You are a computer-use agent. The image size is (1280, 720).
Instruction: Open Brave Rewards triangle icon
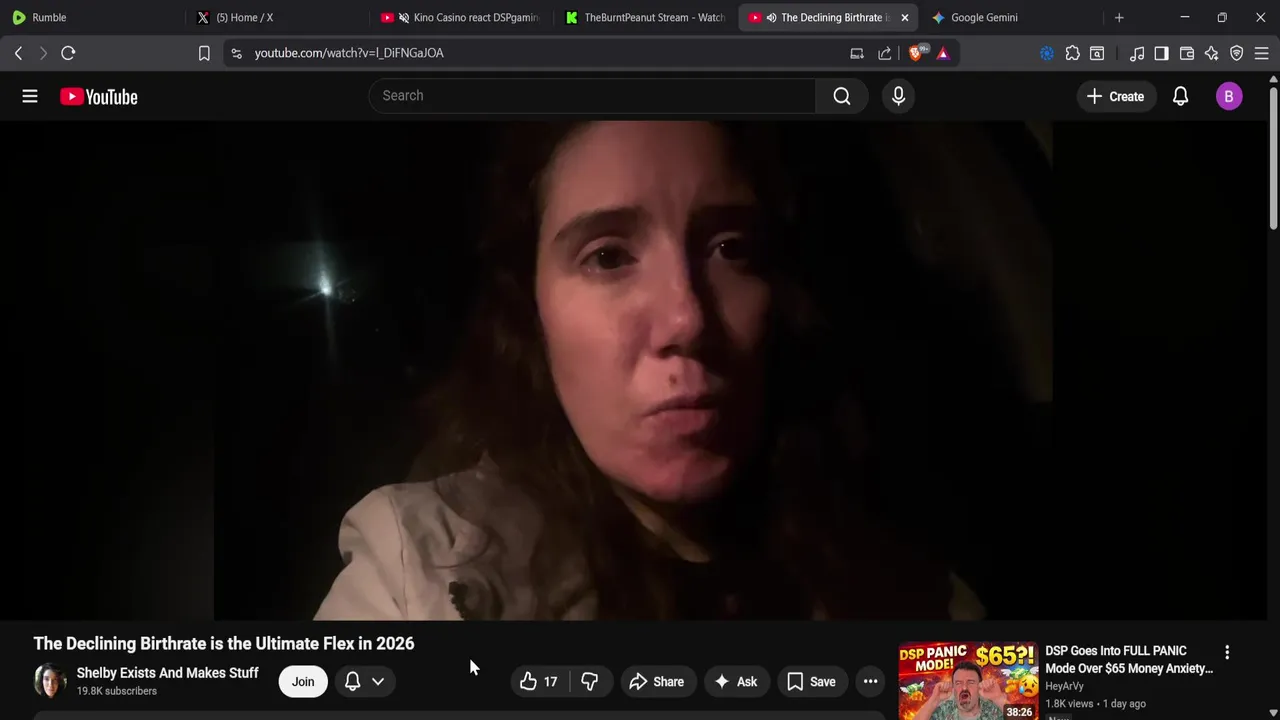943,53
